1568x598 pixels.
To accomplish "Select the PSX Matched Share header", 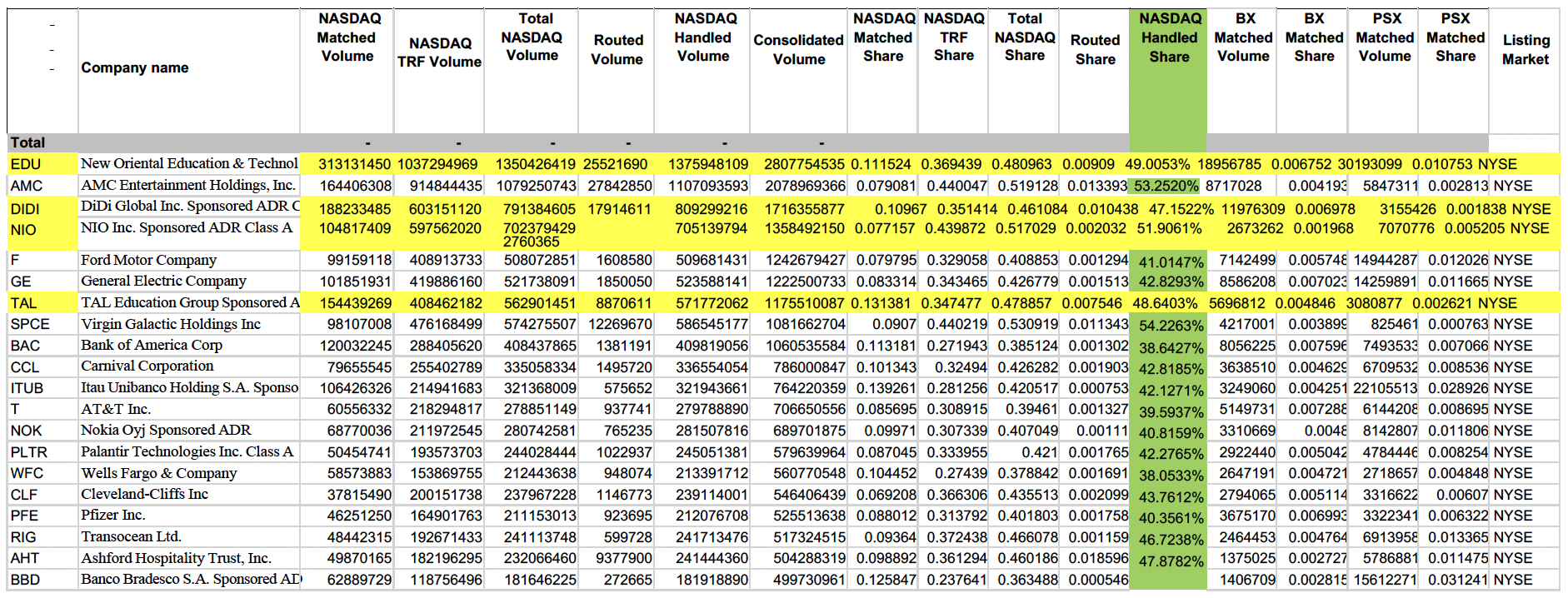I will pyautogui.click(x=1455, y=37).
